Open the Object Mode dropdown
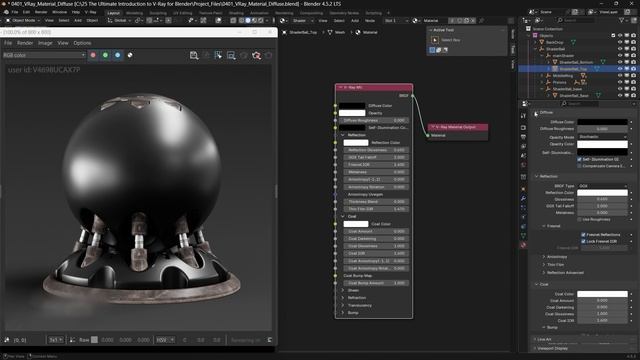Viewport: 640px width, 360px height. pyautogui.click(x=23, y=20)
